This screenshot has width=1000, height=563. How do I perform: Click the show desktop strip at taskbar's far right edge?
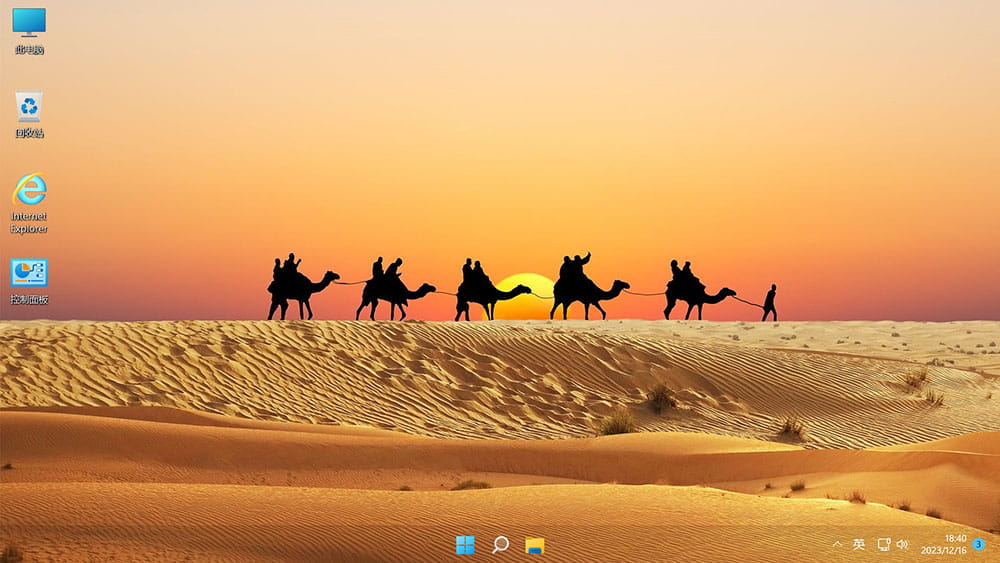coord(997,545)
